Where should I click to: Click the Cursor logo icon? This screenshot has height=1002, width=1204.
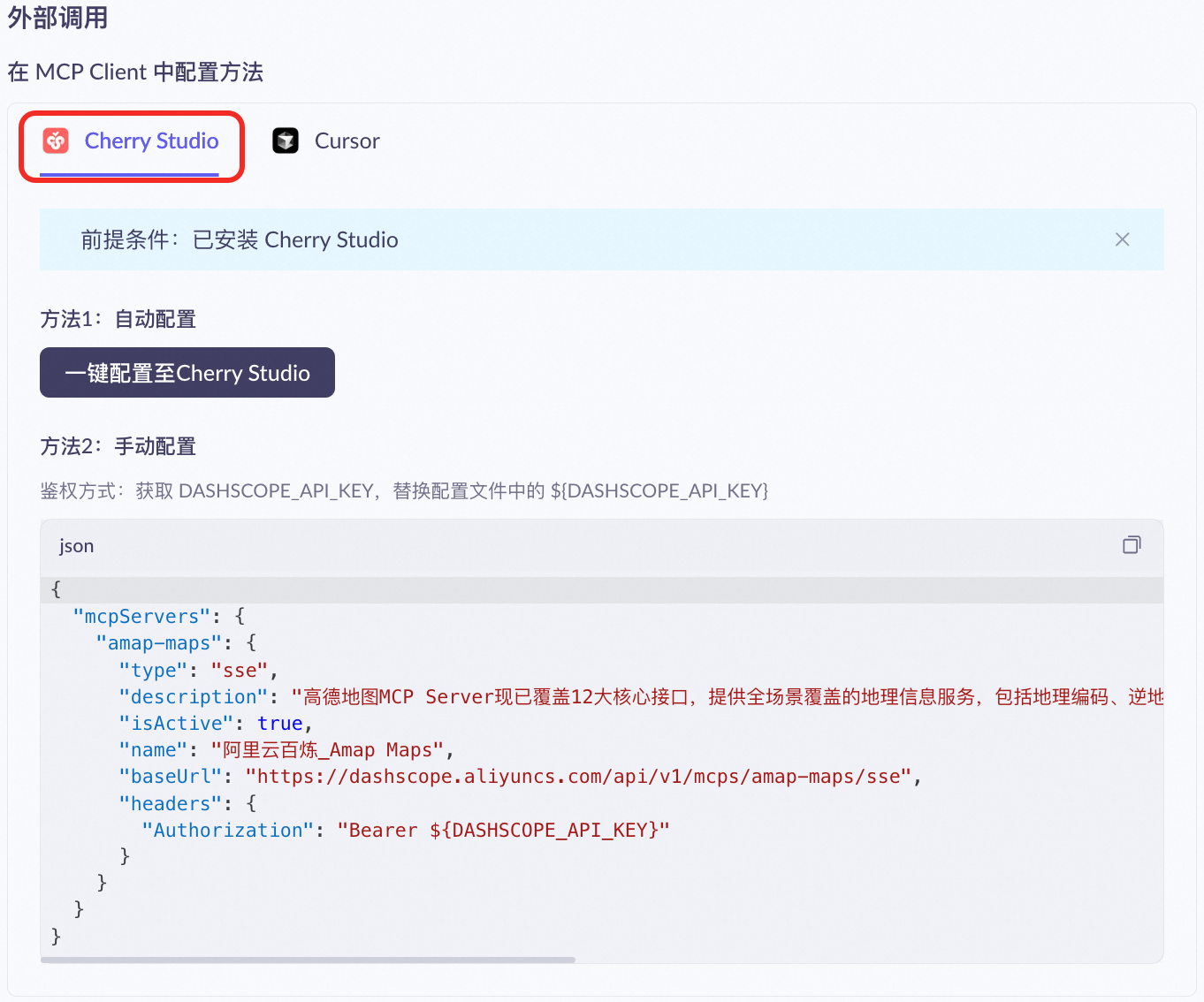point(286,140)
